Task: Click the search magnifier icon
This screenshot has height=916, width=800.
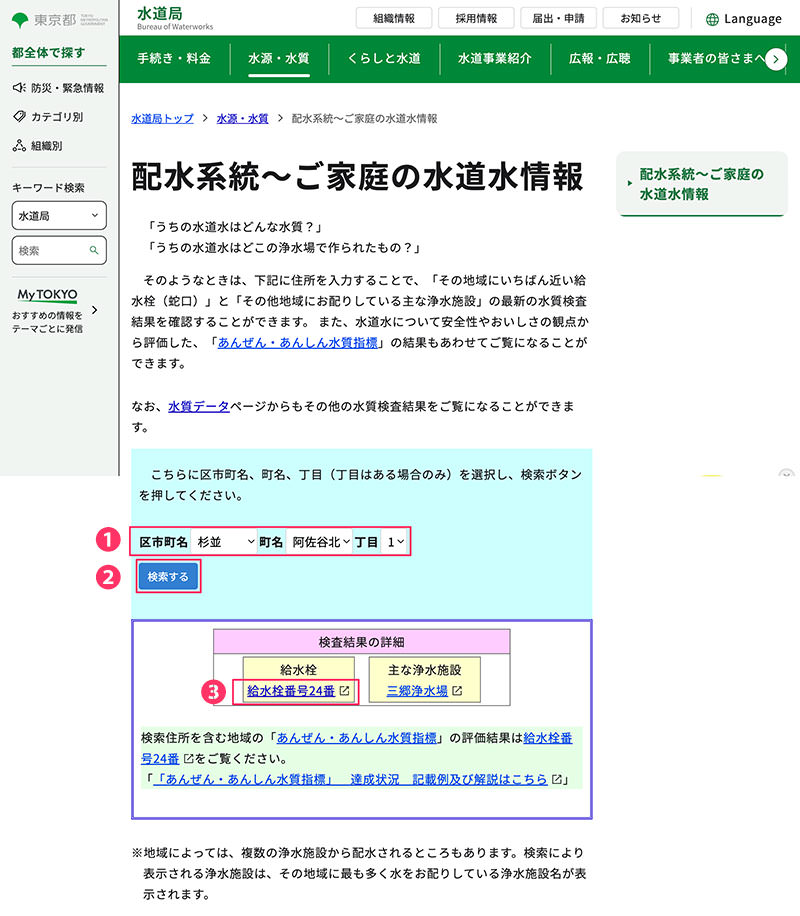Action: click(x=93, y=249)
